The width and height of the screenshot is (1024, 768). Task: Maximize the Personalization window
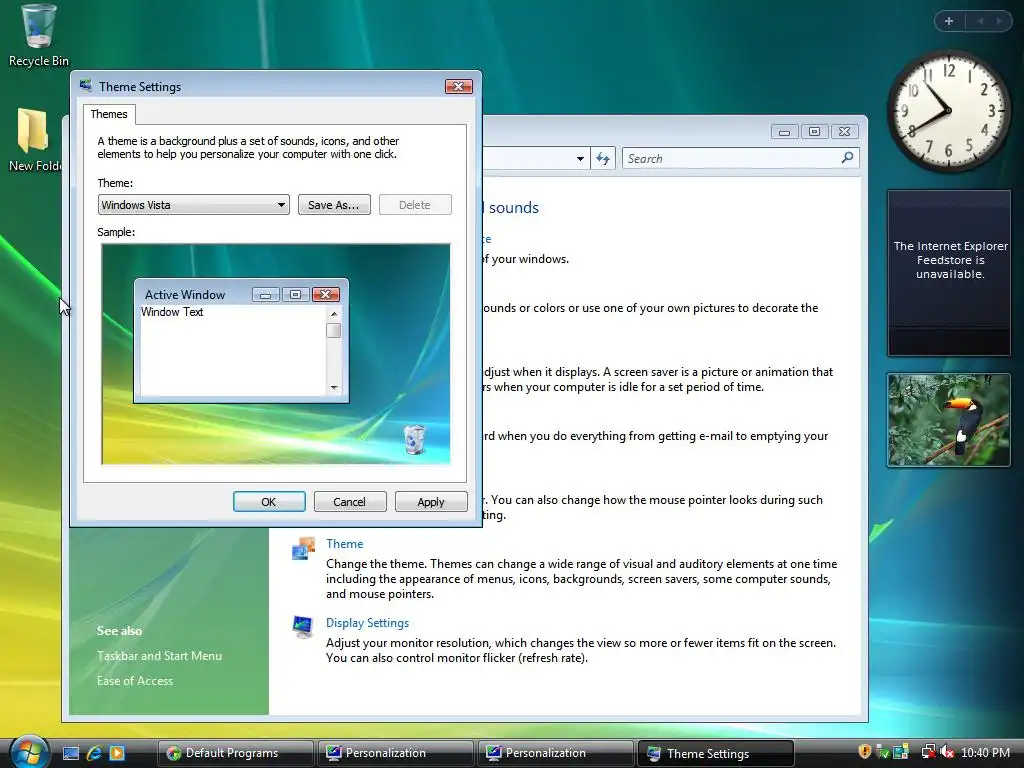(814, 132)
